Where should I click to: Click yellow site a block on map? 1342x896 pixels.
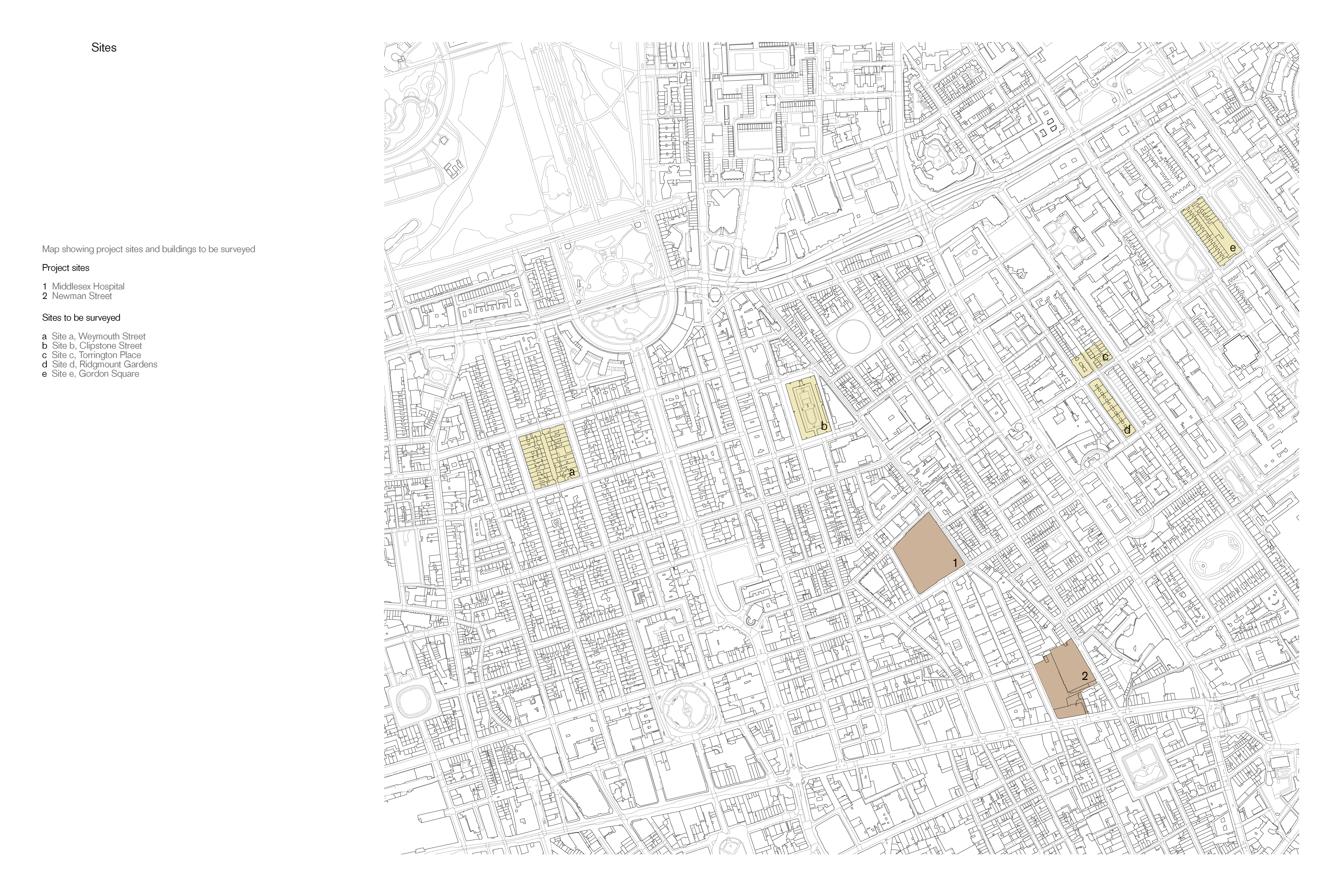tap(549, 457)
